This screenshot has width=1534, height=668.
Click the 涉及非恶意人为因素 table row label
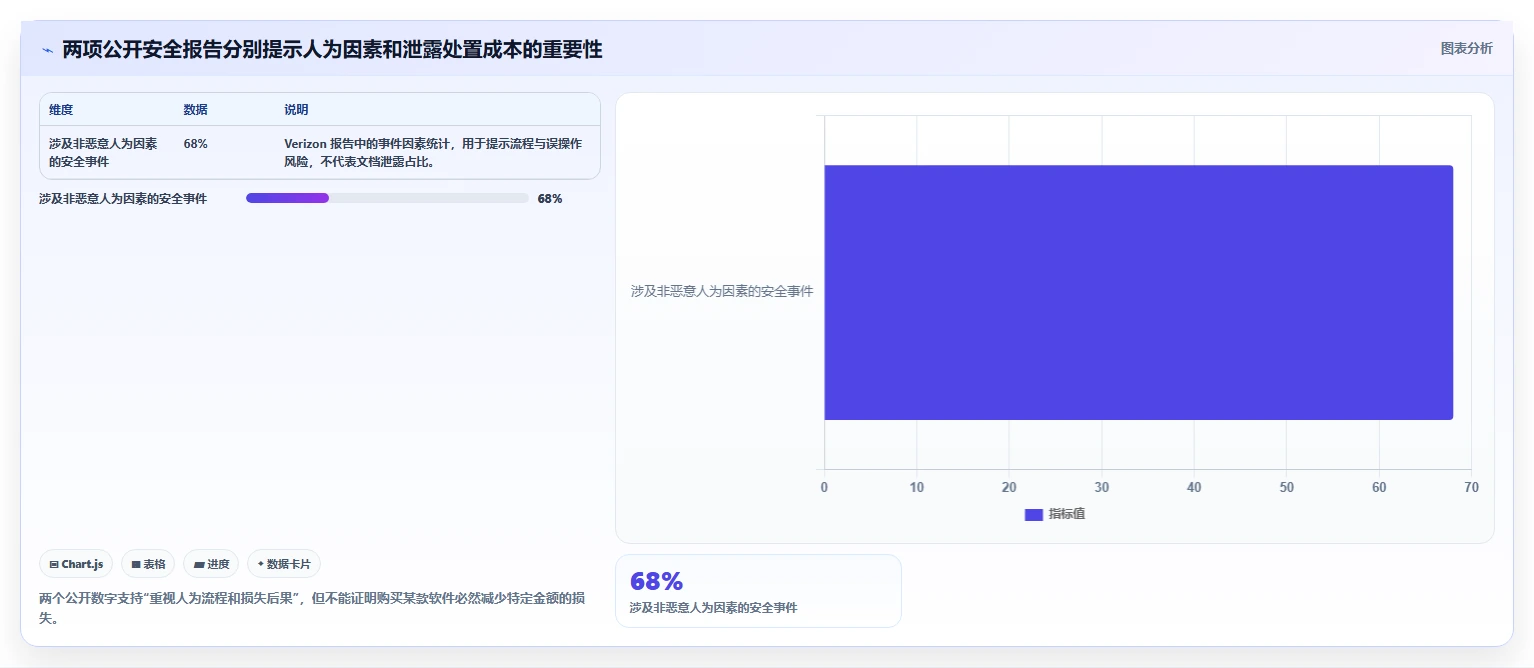click(x=103, y=153)
